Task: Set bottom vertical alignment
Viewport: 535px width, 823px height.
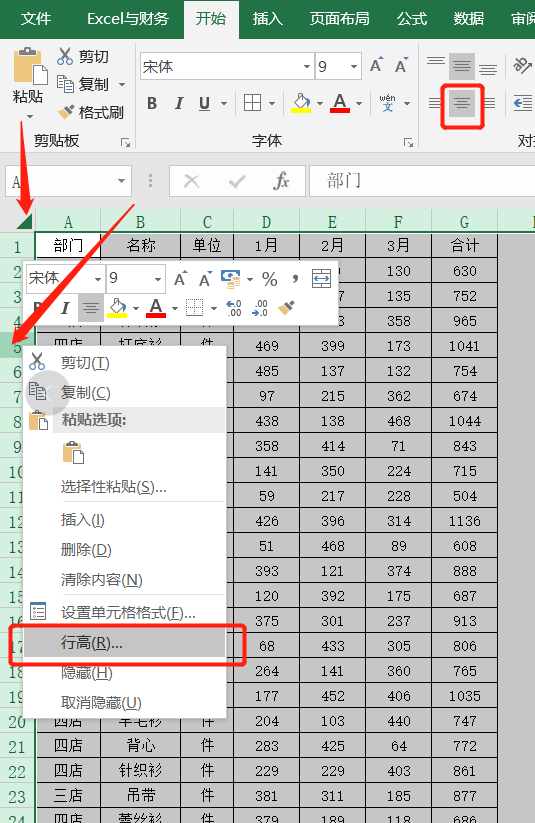Action: tap(488, 68)
